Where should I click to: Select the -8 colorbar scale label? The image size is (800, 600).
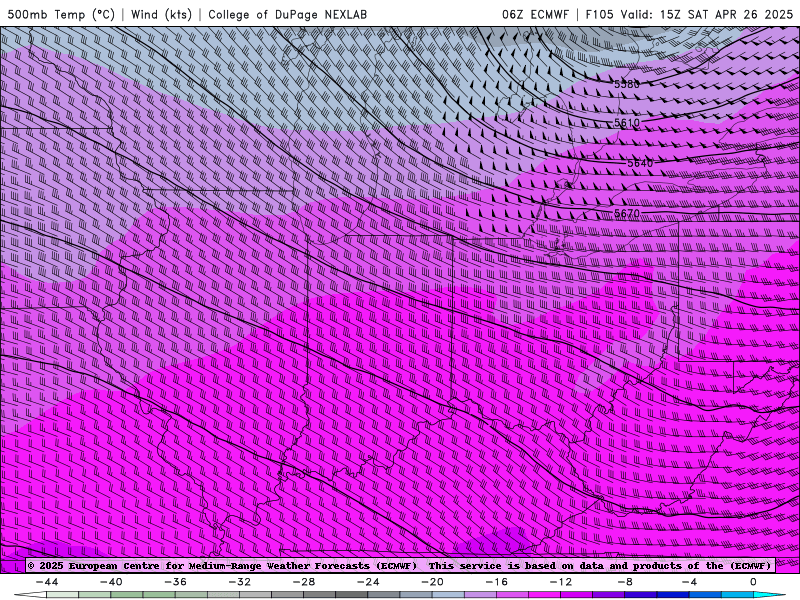point(626,582)
